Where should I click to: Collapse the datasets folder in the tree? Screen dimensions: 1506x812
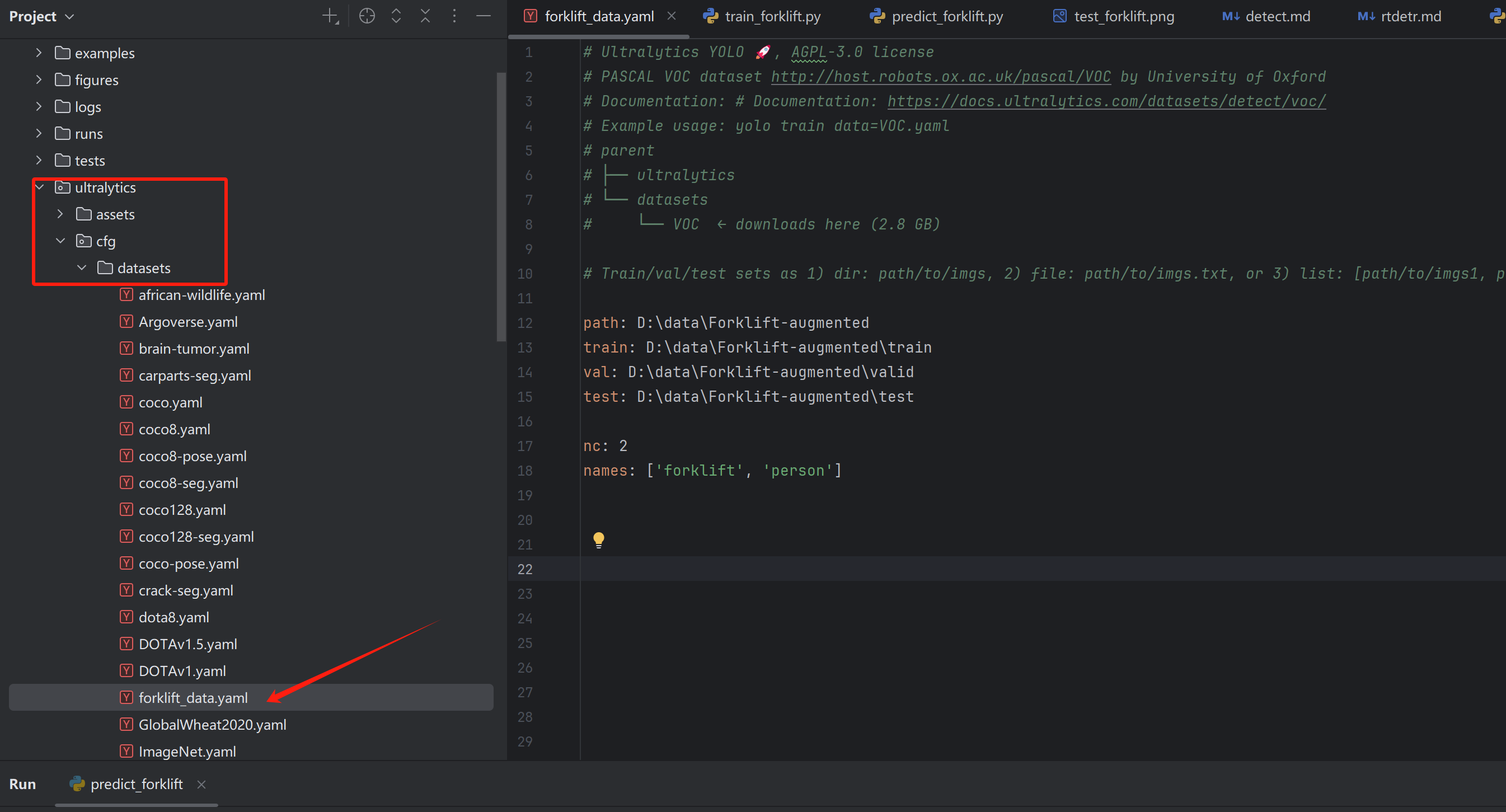pyautogui.click(x=82, y=267)
